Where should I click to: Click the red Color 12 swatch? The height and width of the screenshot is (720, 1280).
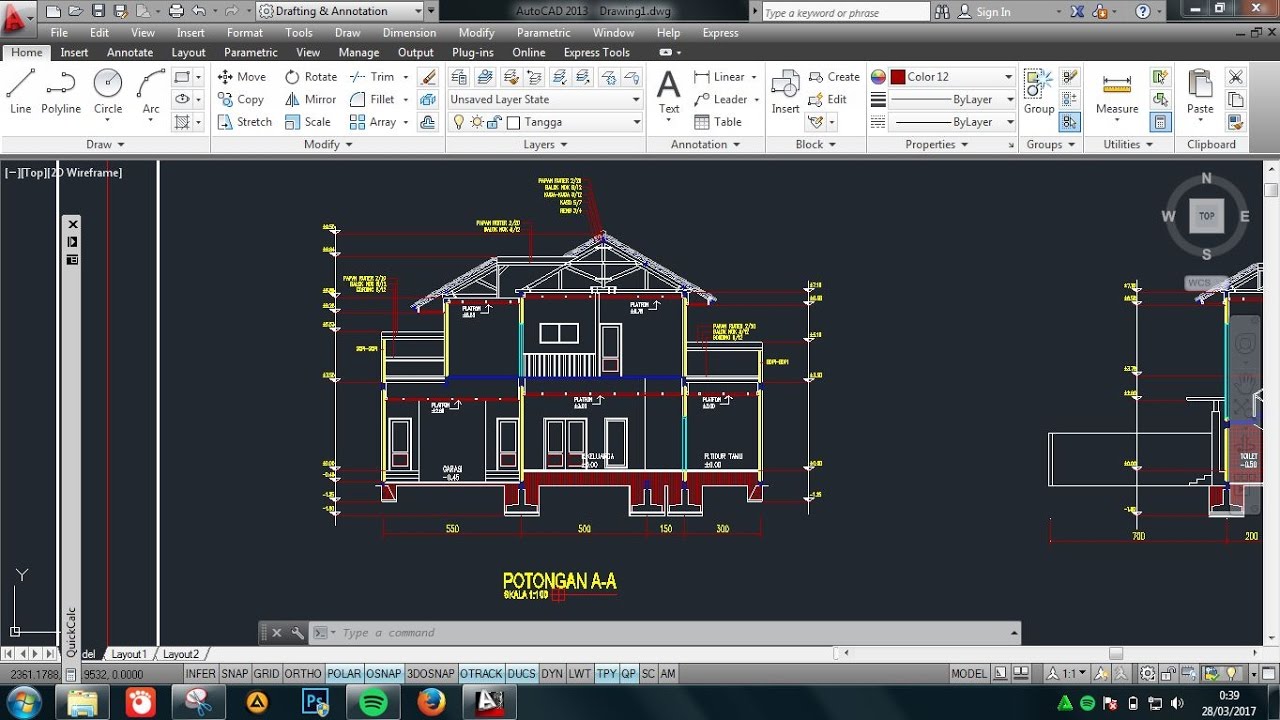click(x=898, y=76)
